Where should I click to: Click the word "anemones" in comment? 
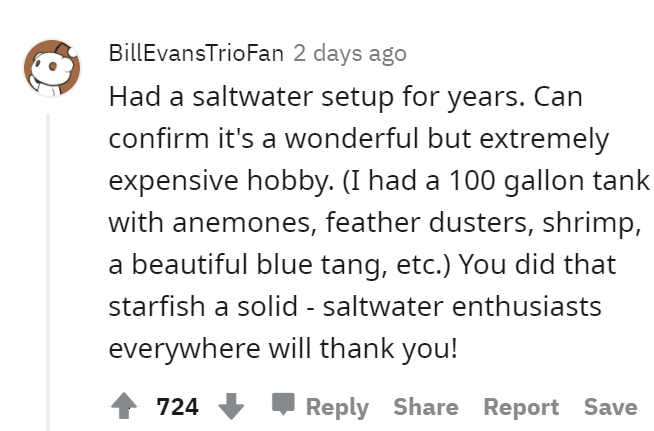(241, 223)
